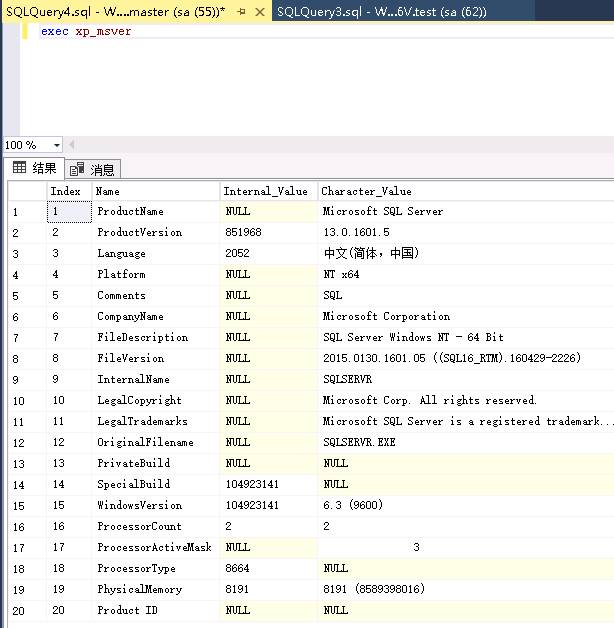The image size is (614, 628).
Task: Close the SQLQuery4.sql tab
Action: point(258,11)
